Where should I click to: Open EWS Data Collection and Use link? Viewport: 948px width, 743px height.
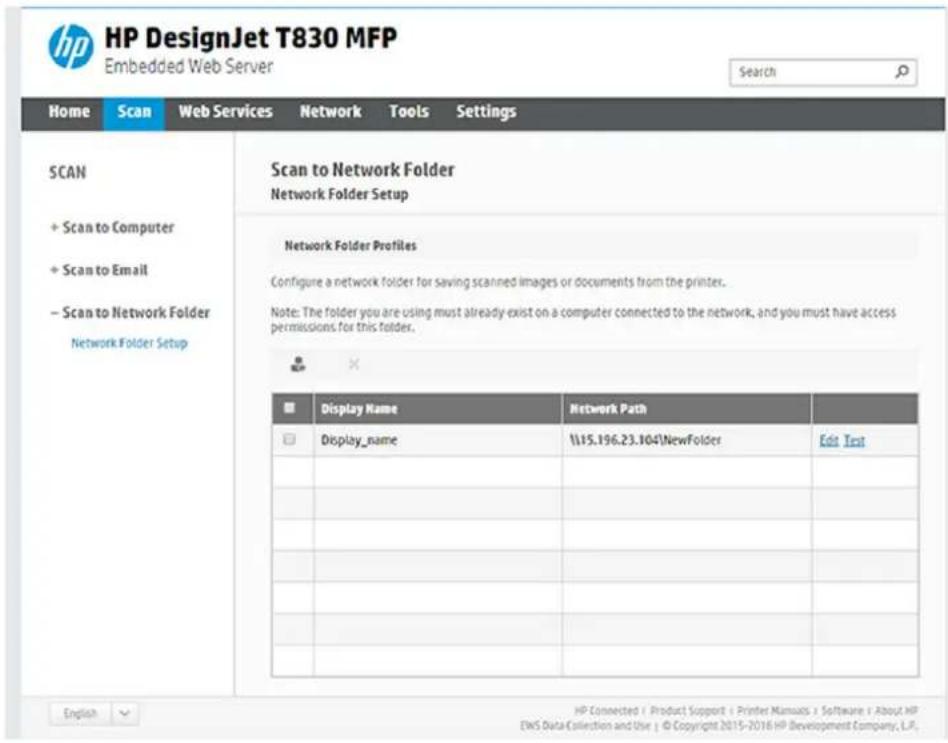tap(585, 725)
